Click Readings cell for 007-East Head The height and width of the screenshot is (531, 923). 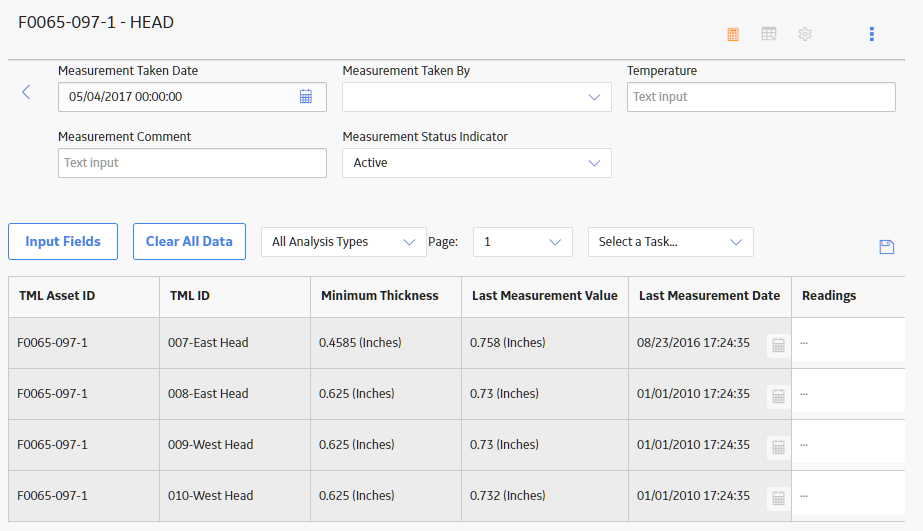coord(848,343)
